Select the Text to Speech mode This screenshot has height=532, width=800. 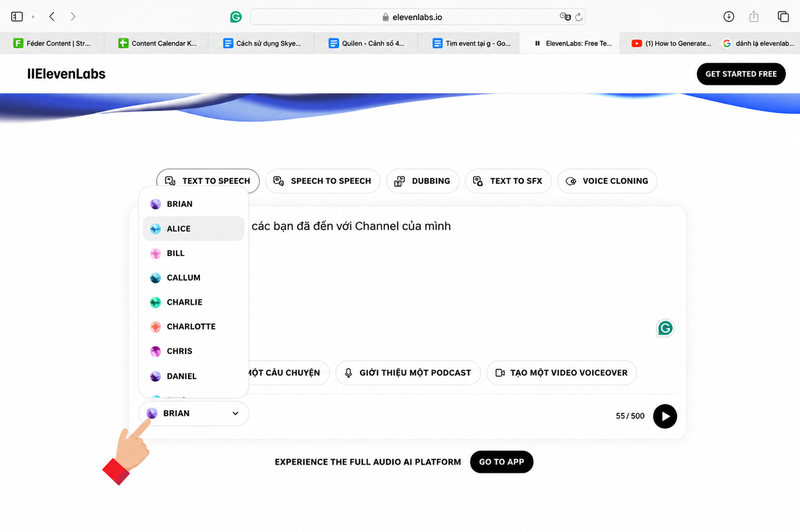[x=208, y=181]
